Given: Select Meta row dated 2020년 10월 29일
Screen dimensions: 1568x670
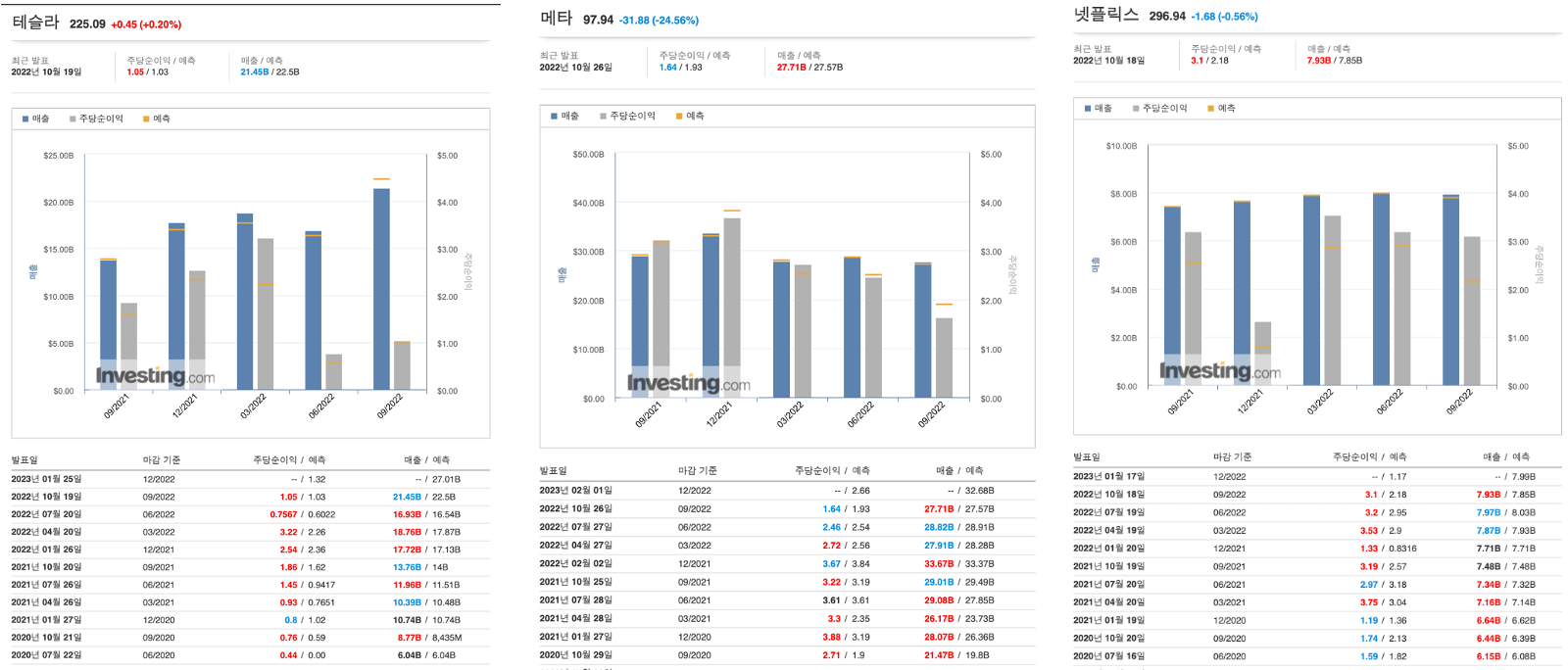Looking at the screenshot, I should coord(787,655).
